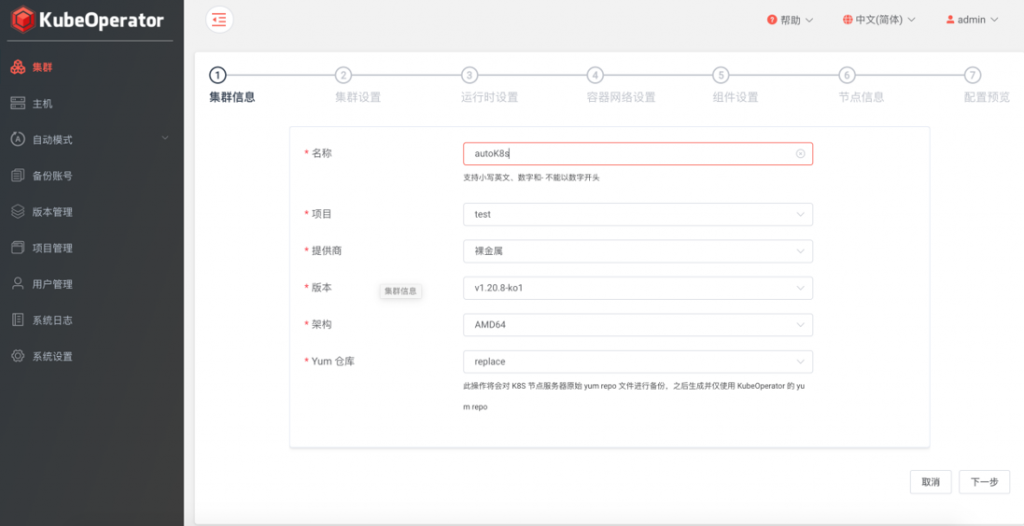Collapse the sidebar with the fold icon
The width and height of the screenshot is (1024, 526).
219,20
